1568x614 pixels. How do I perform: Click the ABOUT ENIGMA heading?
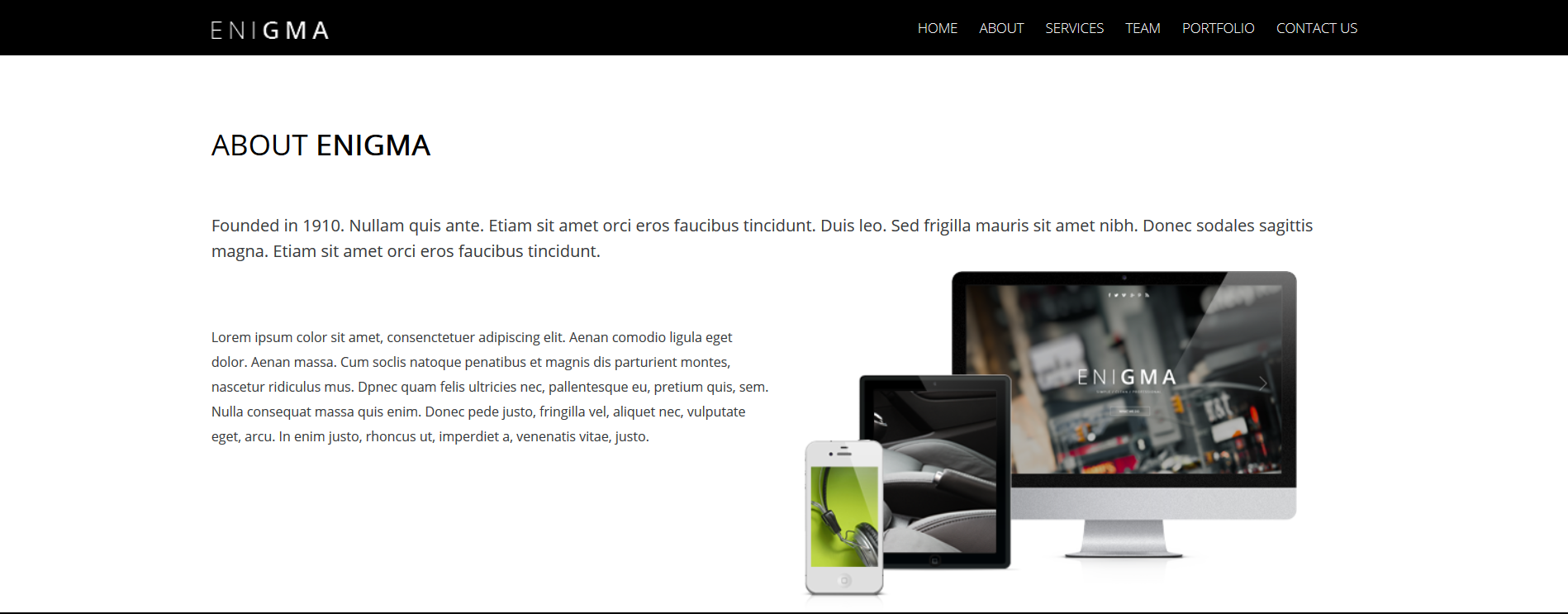click(321, 145)
